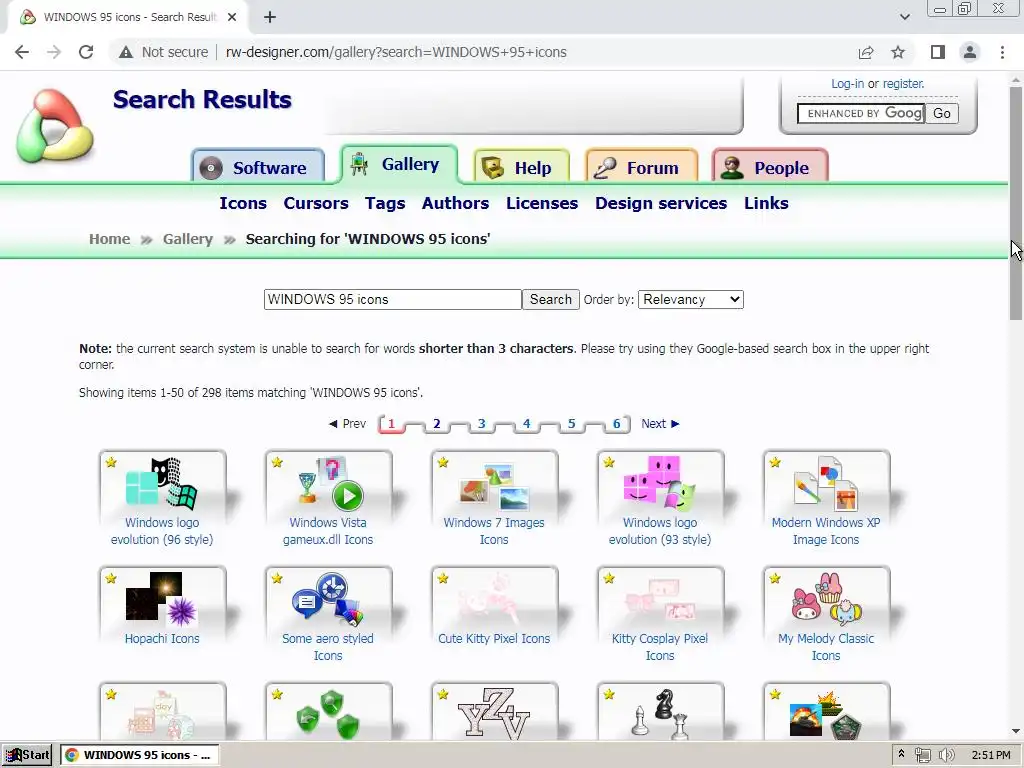View Not secure site information warning
The width and height of the screenshot is (1024, 768).
[x=163, y=52]
